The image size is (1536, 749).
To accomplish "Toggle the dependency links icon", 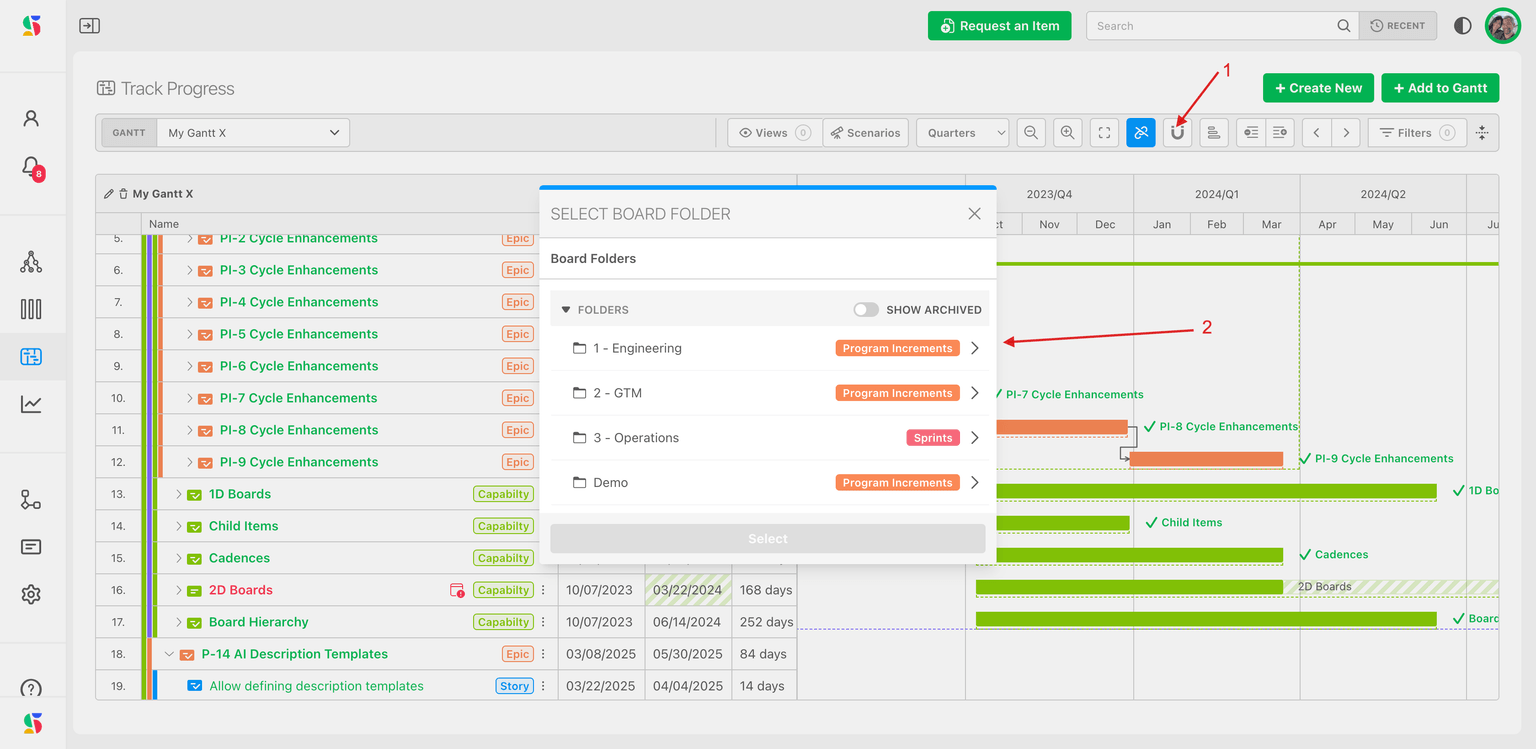I will pos(1140,132).
